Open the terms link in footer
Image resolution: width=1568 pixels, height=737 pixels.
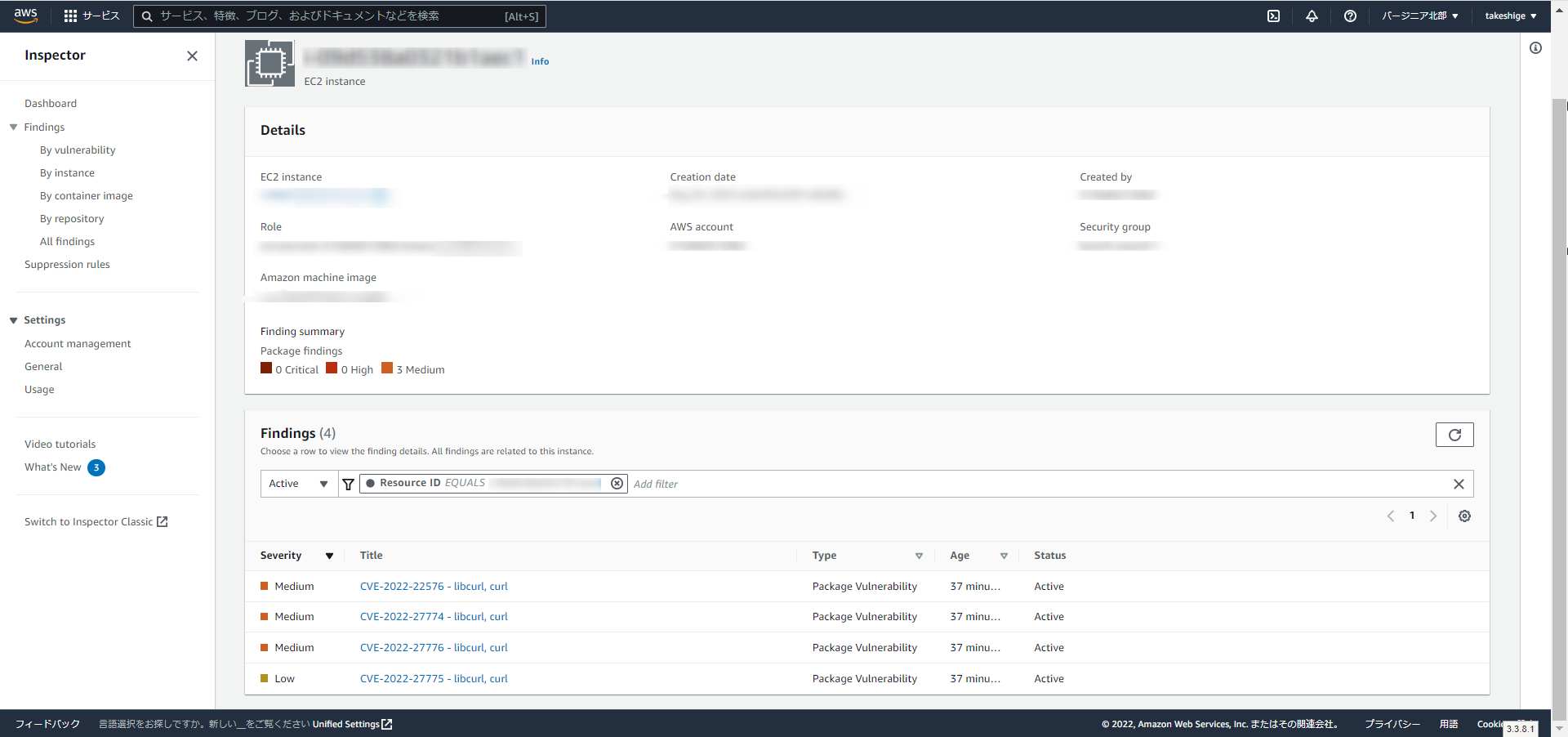pos(1449,724)
